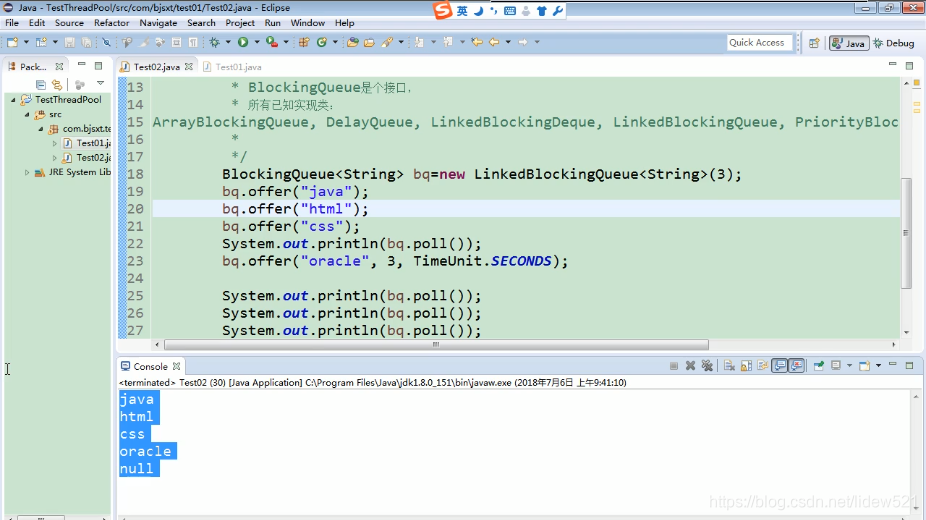926x520 pixels.
Task: Open the Debug configurations dropdown arrow
Action: [228, 42]
